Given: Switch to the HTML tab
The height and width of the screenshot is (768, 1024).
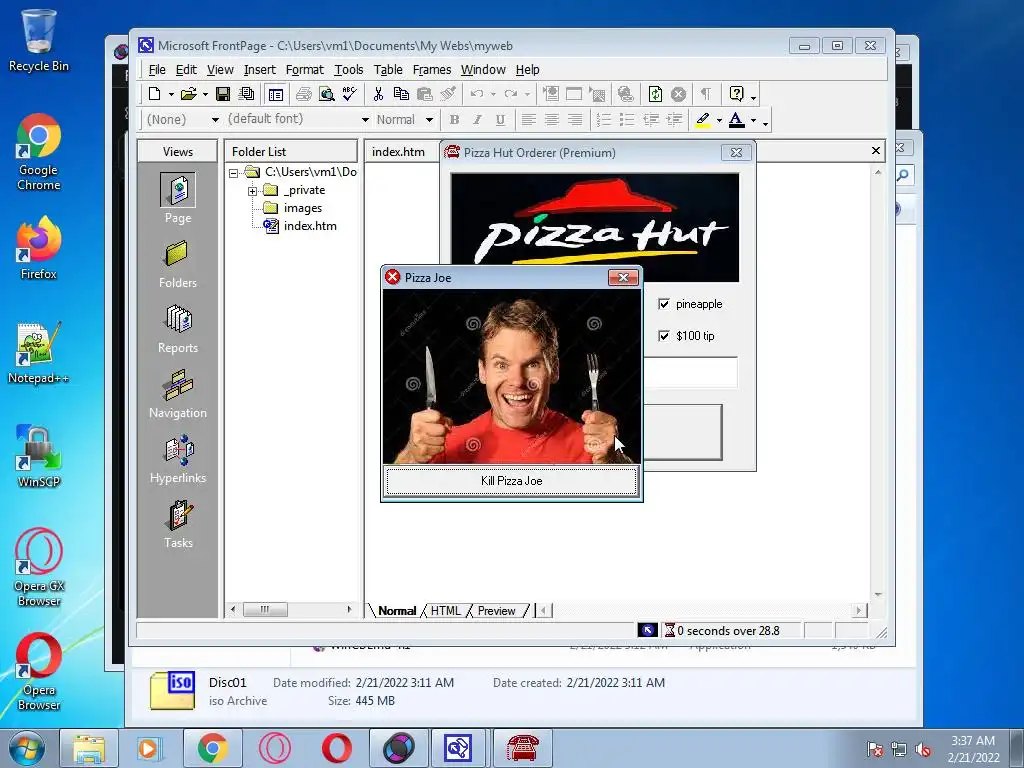Looking at the screenshot, I should click(445, 611).
